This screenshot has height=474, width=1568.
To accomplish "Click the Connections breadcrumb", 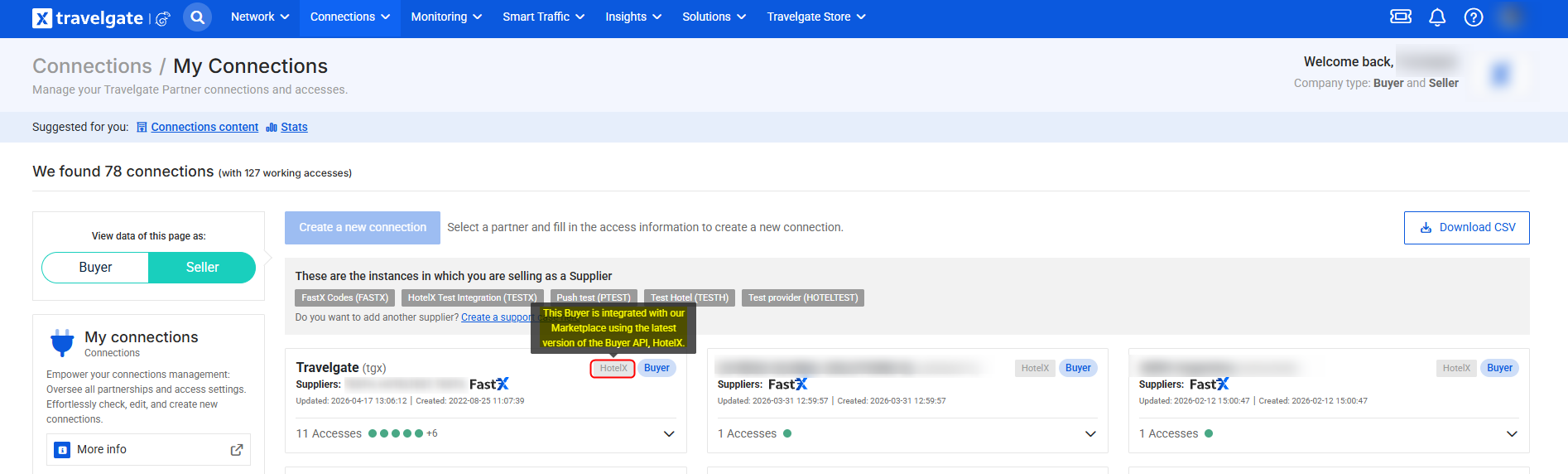I will click(92, 66).
